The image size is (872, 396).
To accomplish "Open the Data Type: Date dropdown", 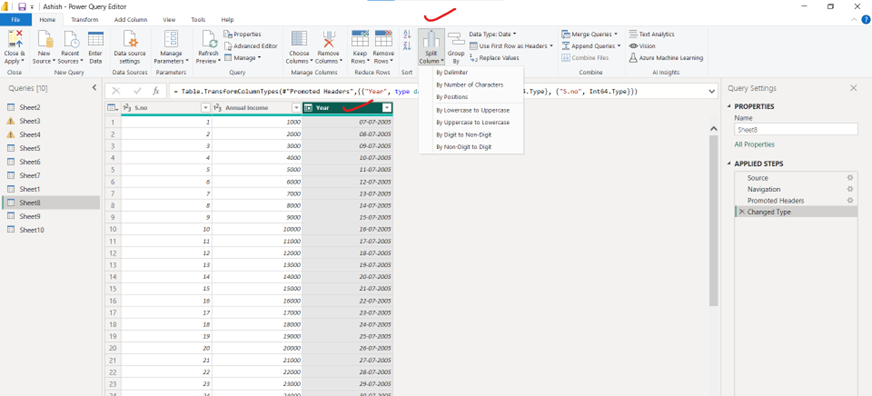I will (493, 34).
